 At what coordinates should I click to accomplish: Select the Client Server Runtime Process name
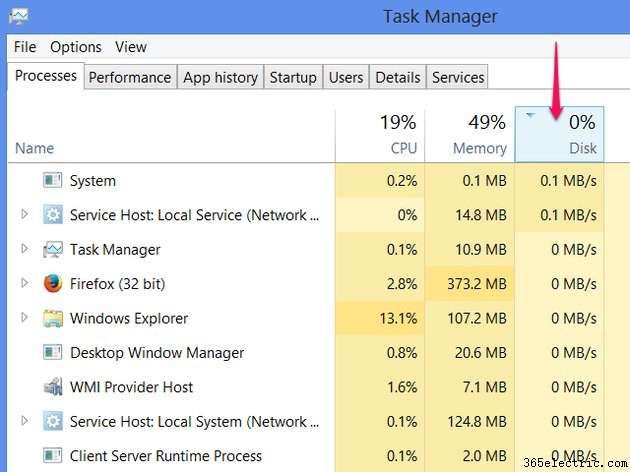pos(166,456)
